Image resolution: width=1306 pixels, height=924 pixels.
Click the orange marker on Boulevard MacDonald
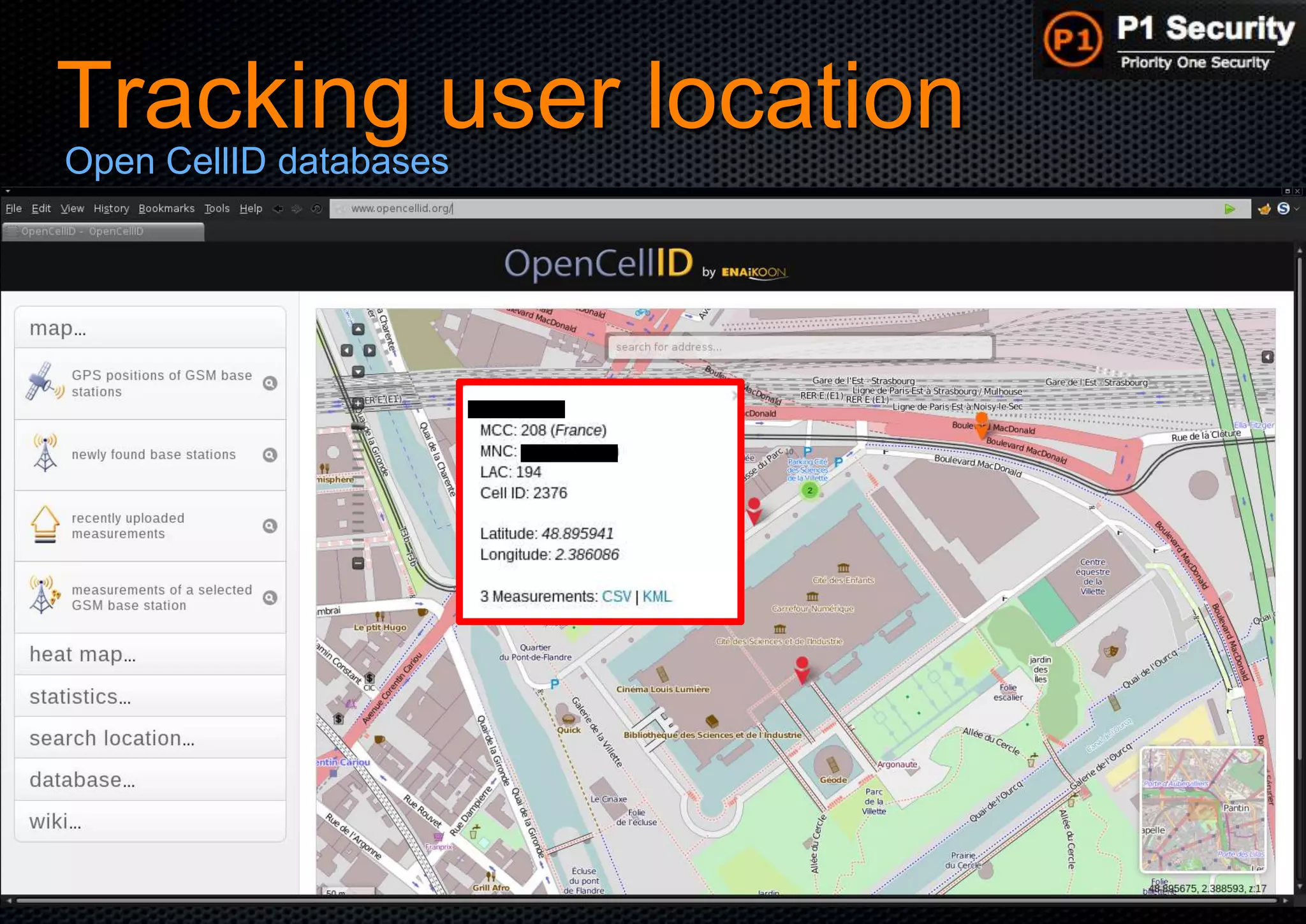981,425
